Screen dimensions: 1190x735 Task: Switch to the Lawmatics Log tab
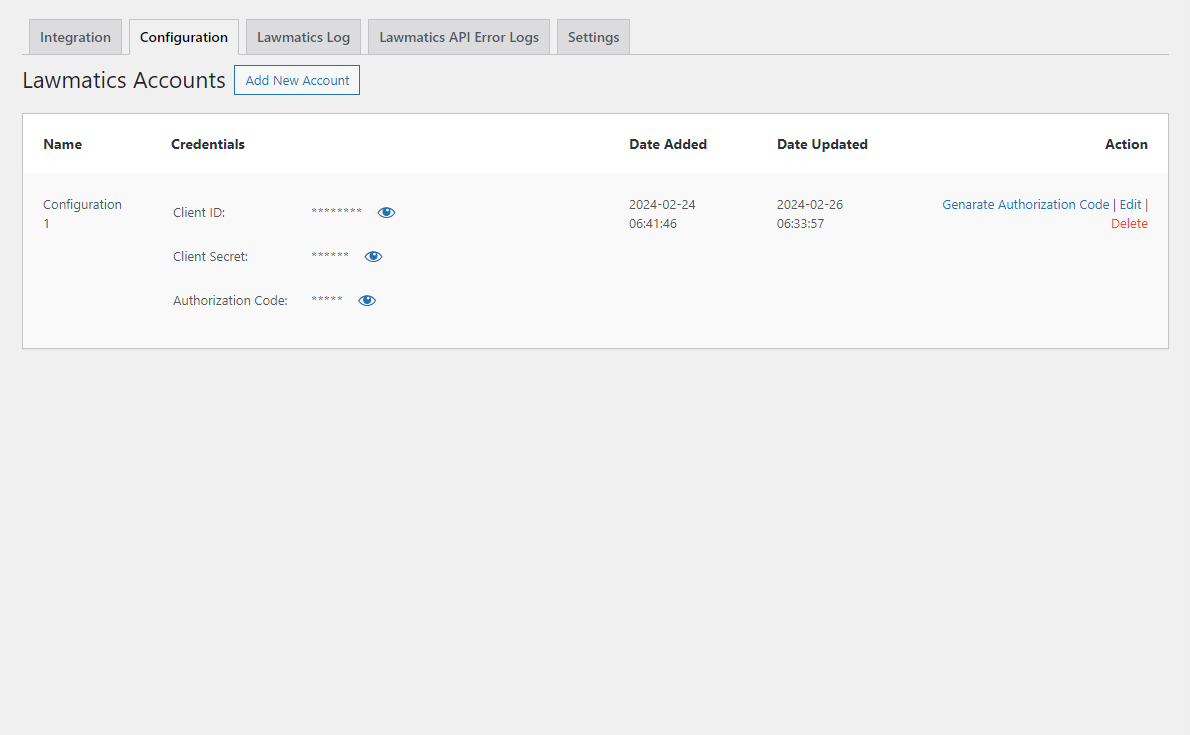304,37
